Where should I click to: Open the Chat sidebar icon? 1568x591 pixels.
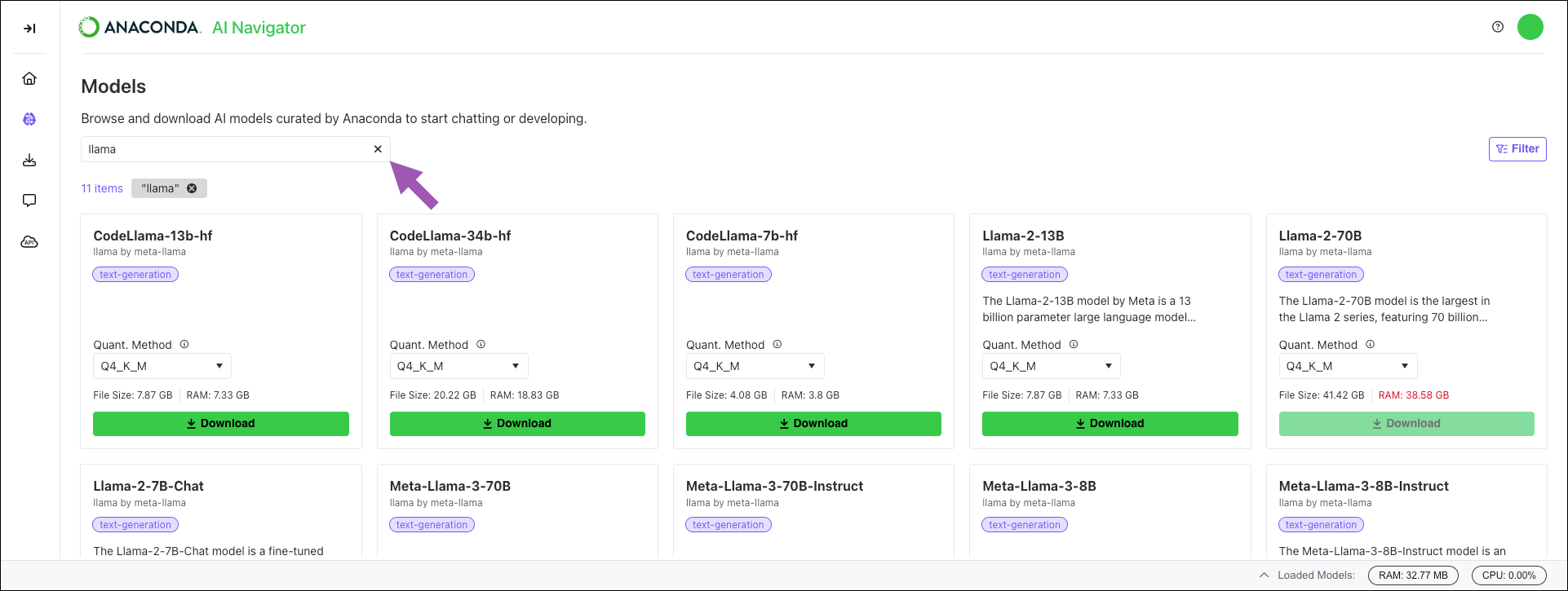pyautogui.click(x=29, y=201)
